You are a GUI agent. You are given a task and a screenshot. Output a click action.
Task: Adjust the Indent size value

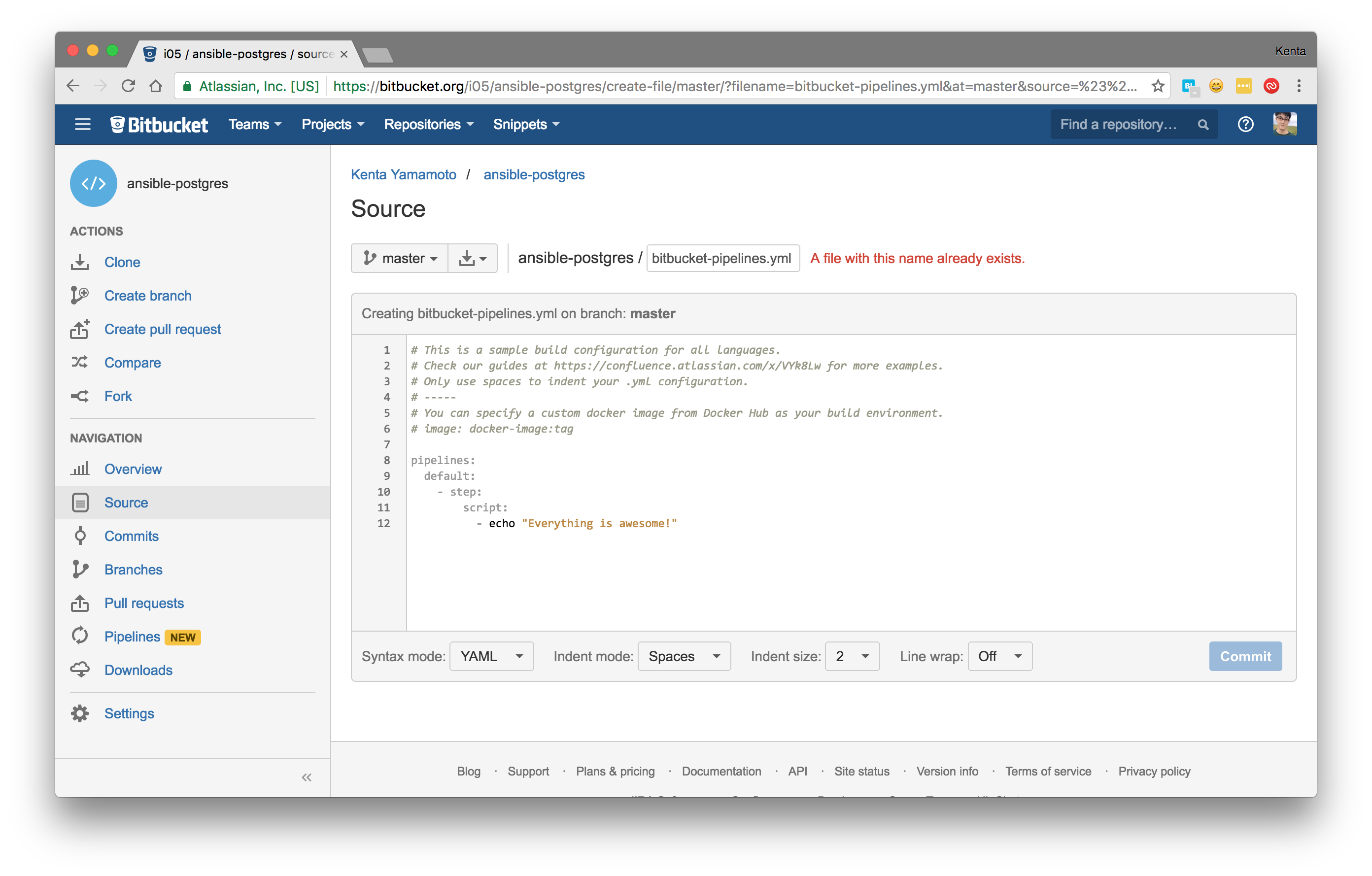852,656
